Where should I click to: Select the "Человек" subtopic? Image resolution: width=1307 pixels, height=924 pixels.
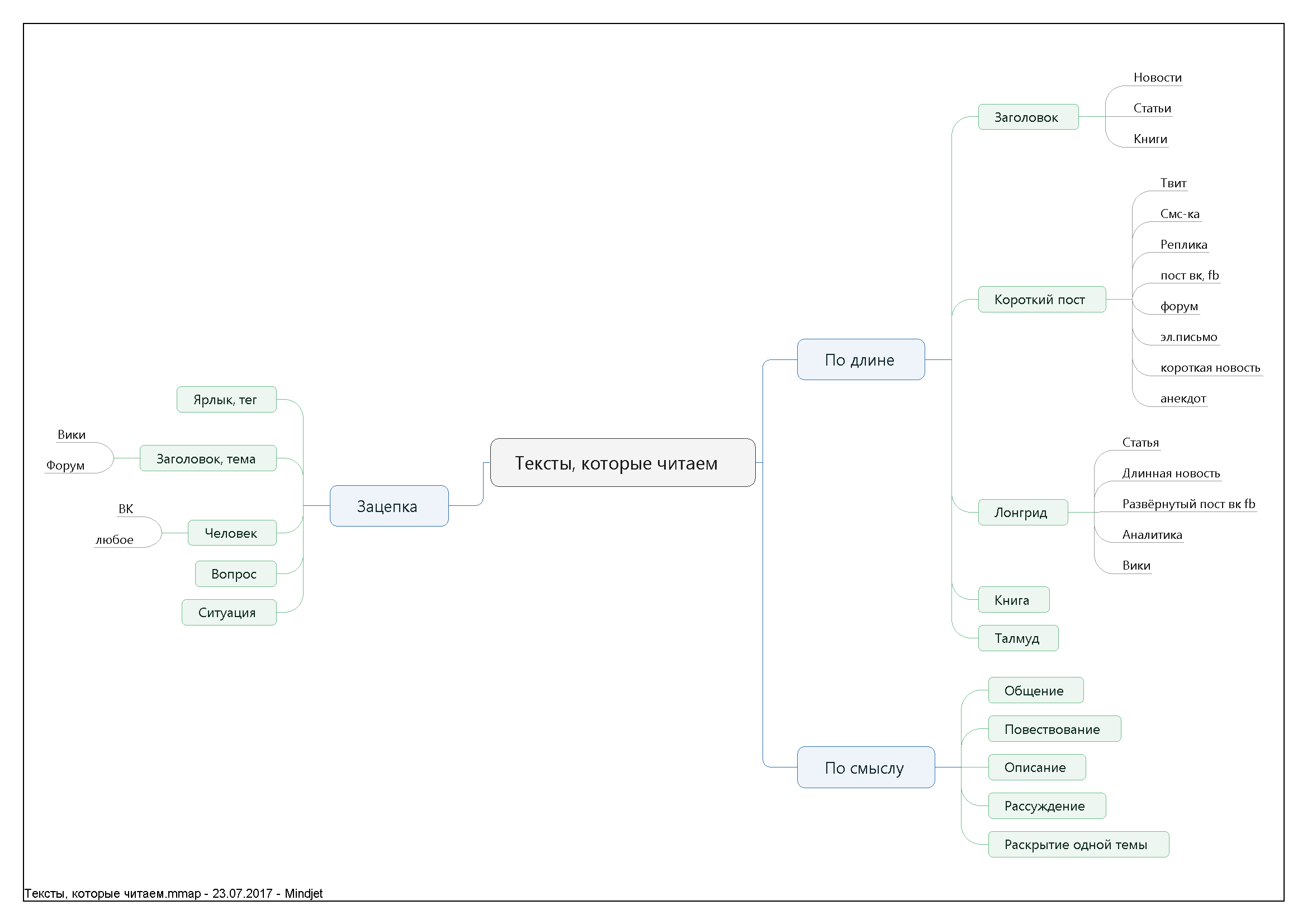point(231,533)
